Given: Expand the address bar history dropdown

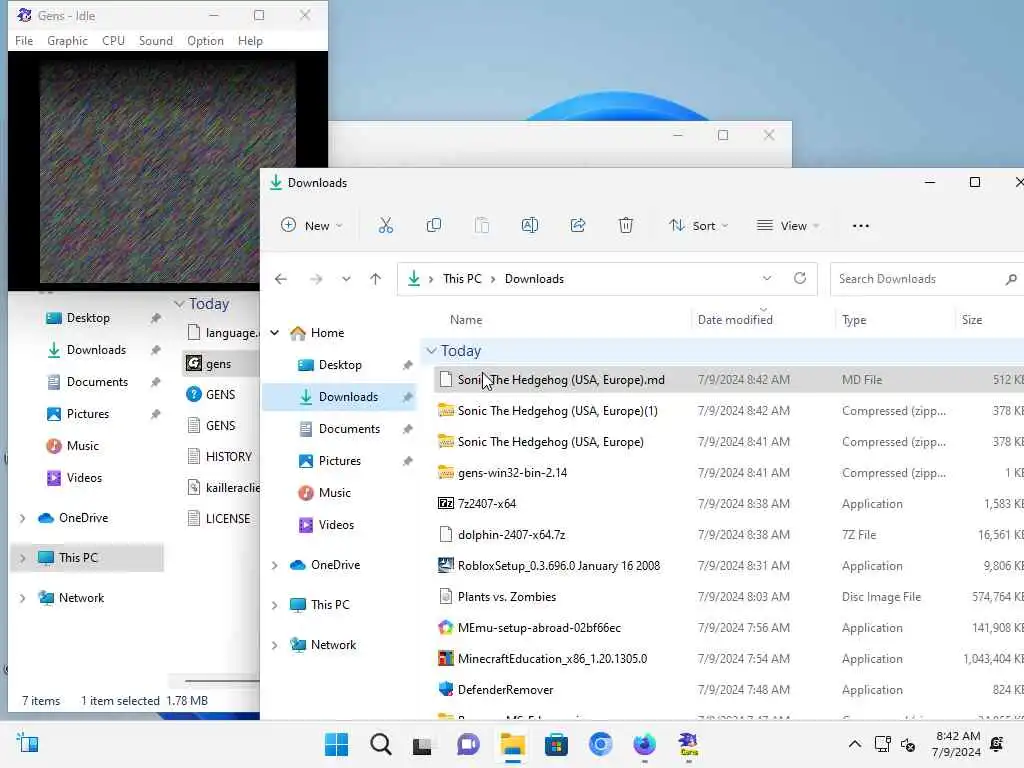Looking at the screenshot, I should pos(767,278).
